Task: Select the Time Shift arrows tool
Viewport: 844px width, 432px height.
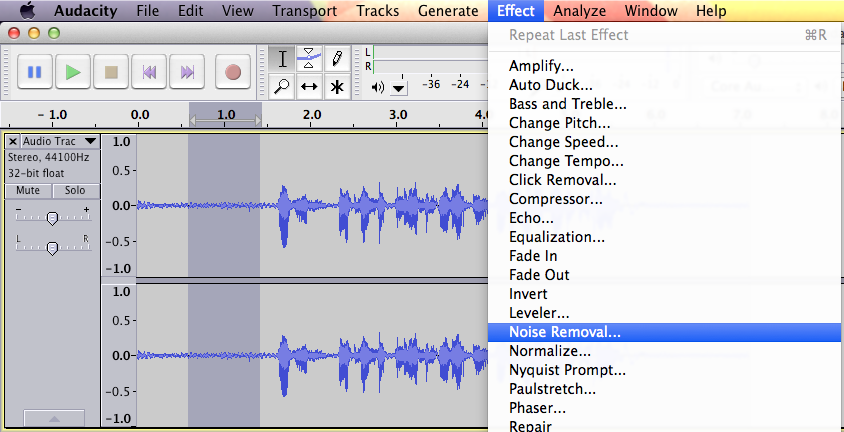Action: tap(310, 86)
